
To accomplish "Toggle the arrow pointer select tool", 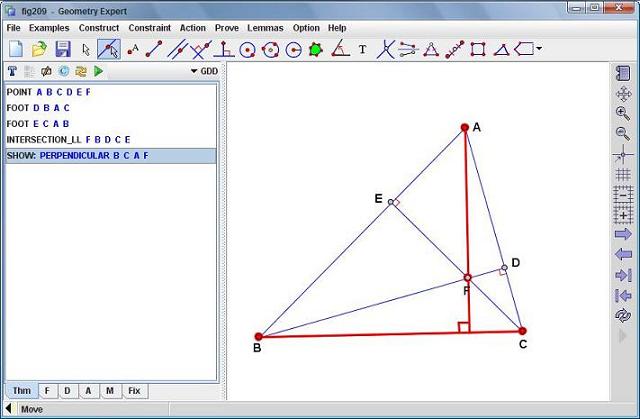I will 86,48.
